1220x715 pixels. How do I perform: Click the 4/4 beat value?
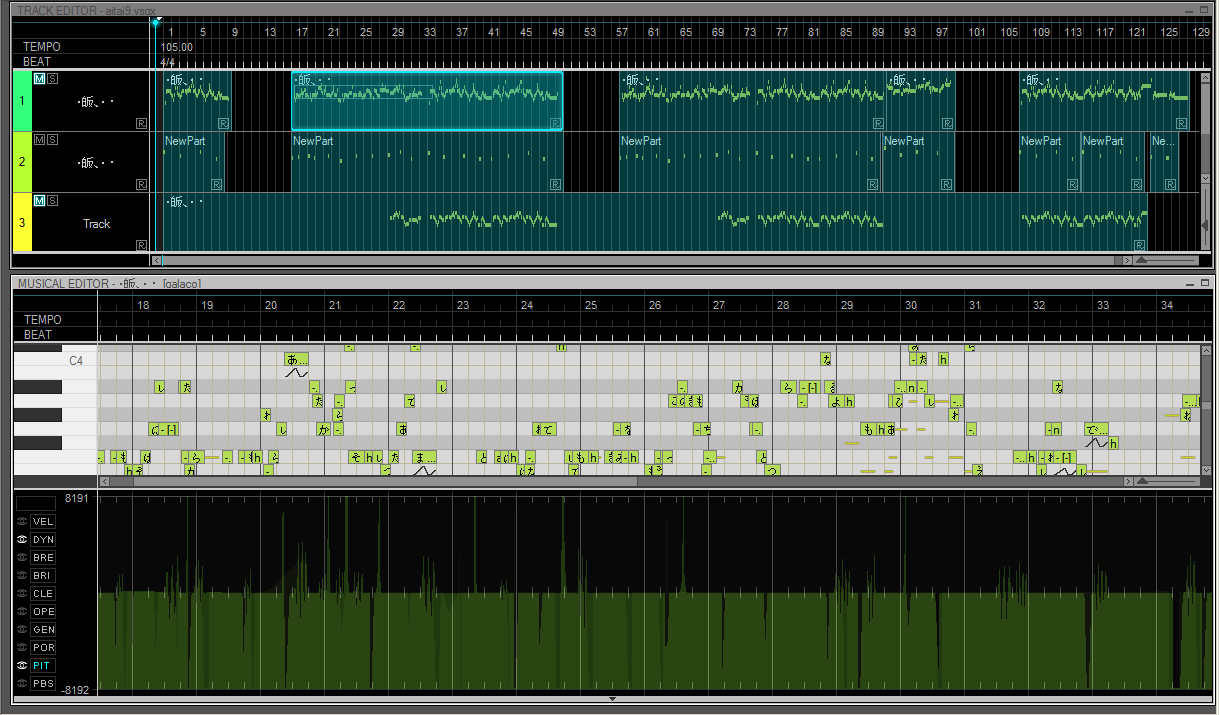click(168, 62)
